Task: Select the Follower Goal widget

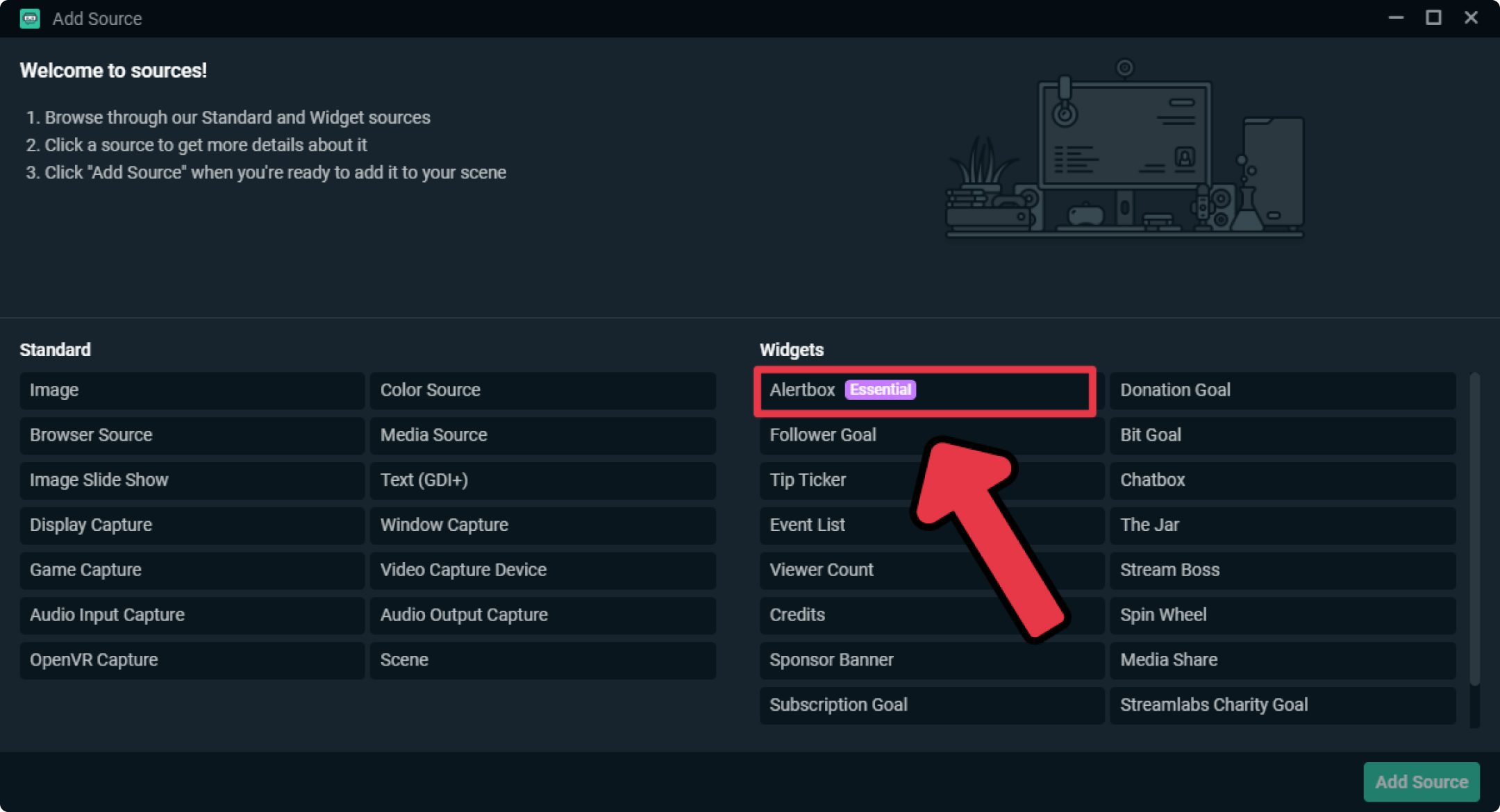Action: (x=821, y=434)
